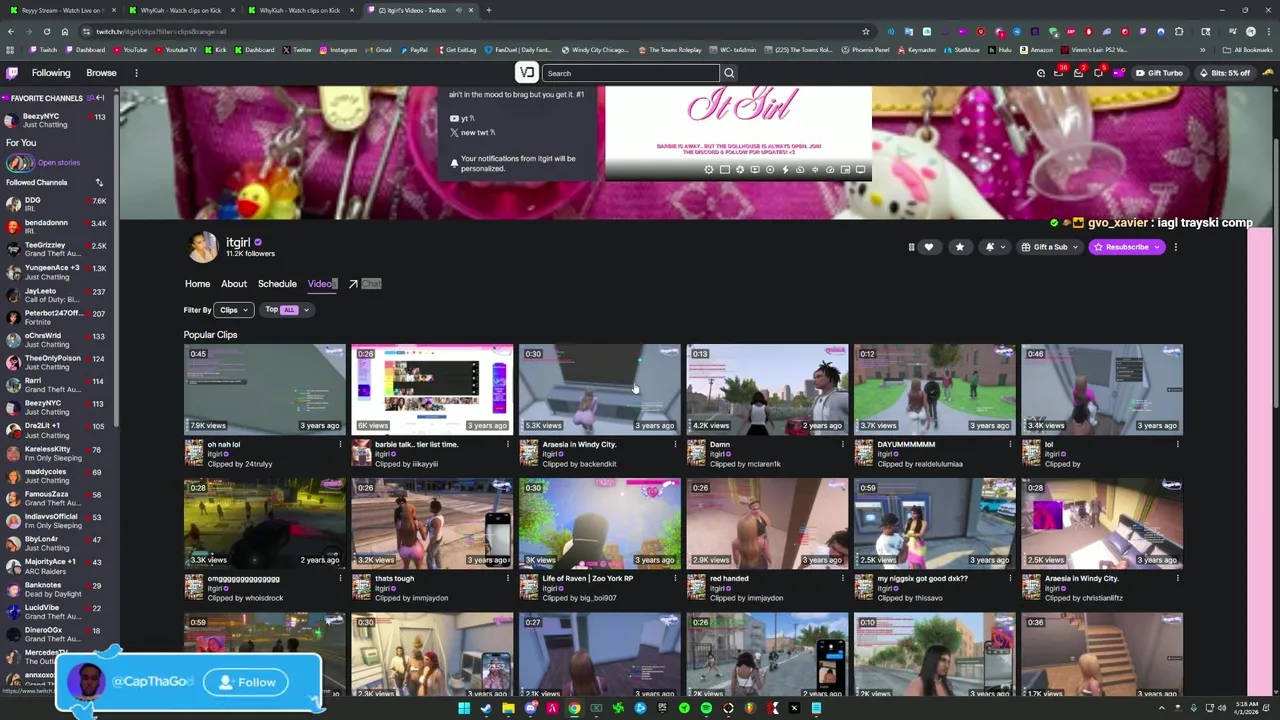
Task: Click the search magnifier button
Action: tap(729, 73)
